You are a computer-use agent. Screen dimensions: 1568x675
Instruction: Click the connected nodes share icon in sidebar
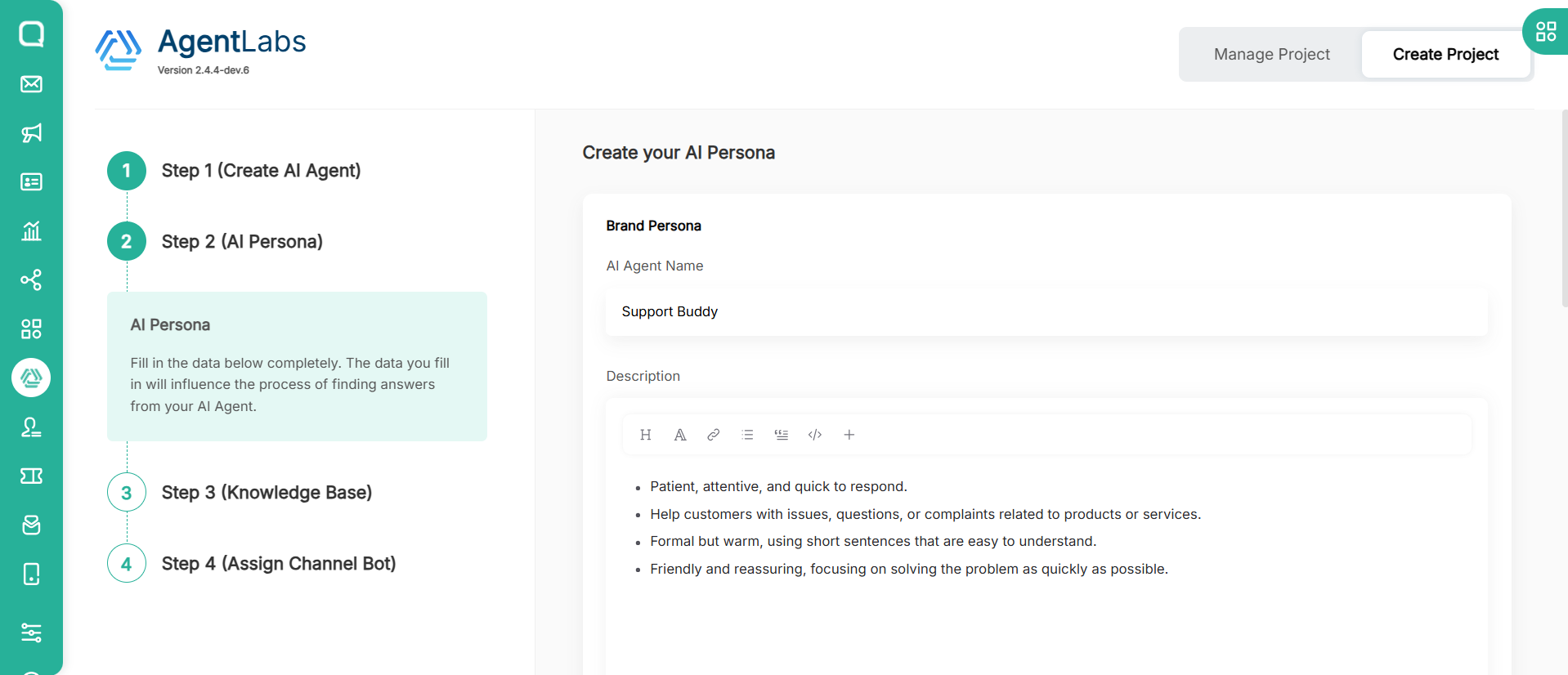[x=31, y=280]
